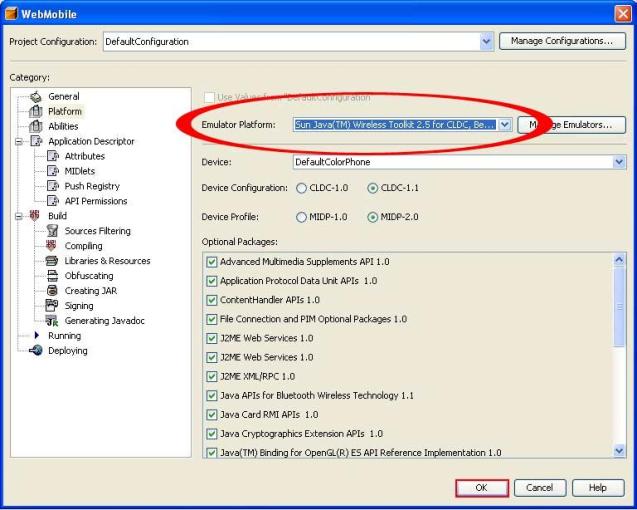Image resolution: width=637 pixels, height=510 pixels.
Task: Open the Creating JAR category
Action: pyautogui.click(x=91, y=291)
